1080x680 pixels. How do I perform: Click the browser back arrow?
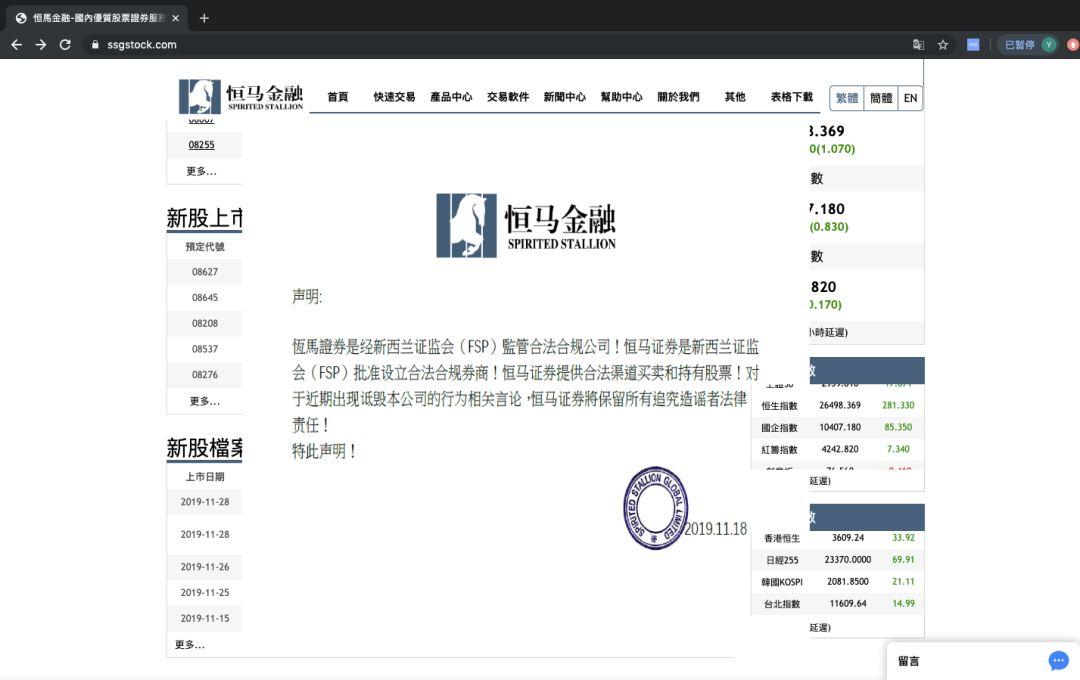[17, 45]
